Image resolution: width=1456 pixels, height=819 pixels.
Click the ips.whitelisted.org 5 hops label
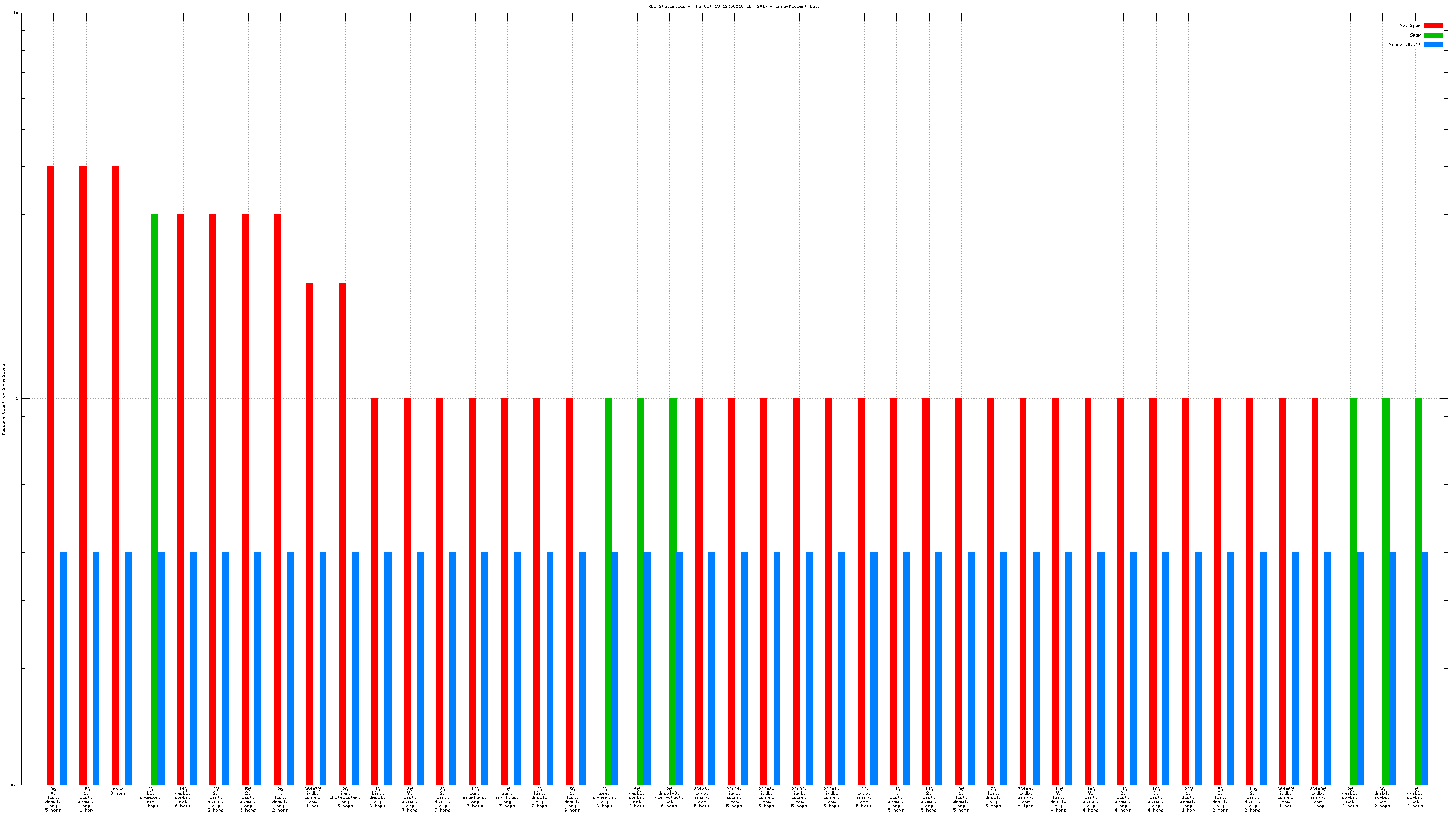pos(345,797)
